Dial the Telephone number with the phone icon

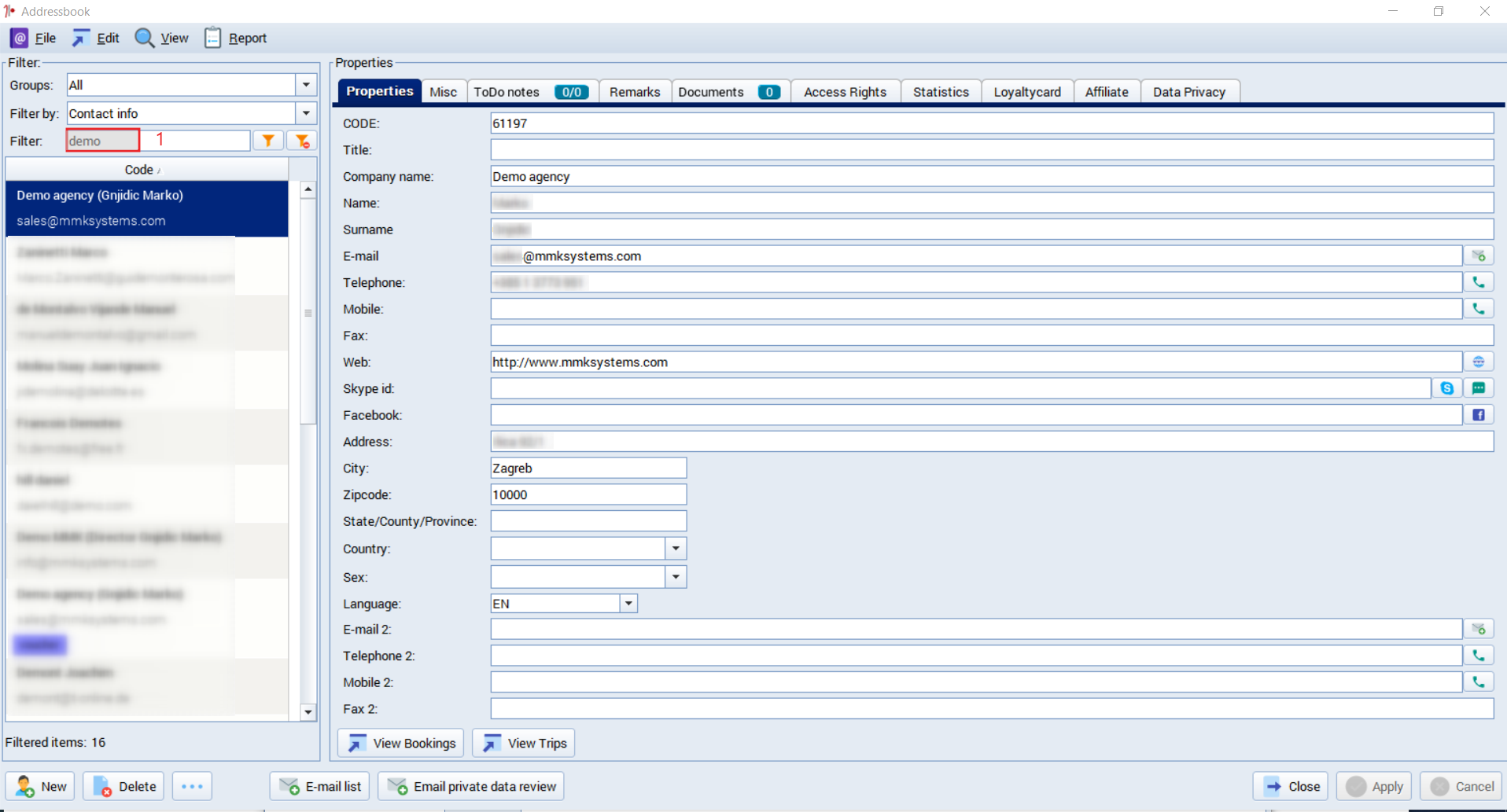click(x=1479, y=282)
